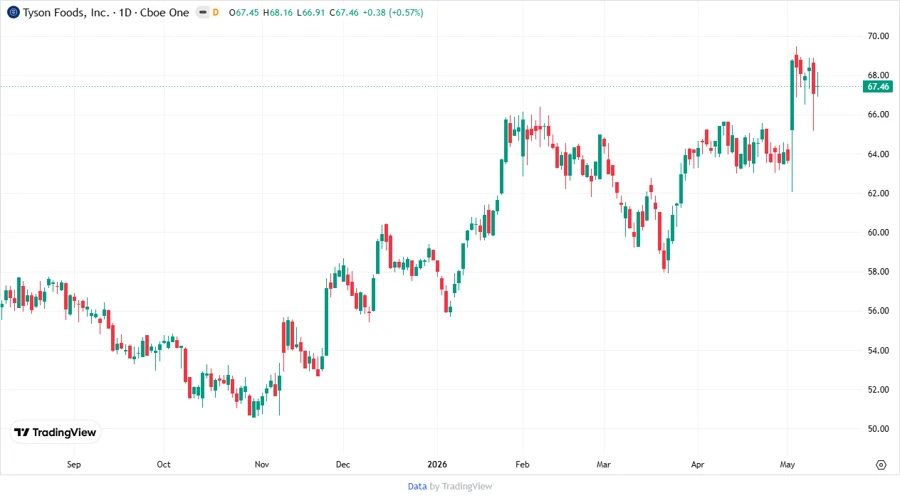Image resolution: width=900 pixels, height=498 pixels.
Task: Click the current price label 67.46
Action: point(878,87)
